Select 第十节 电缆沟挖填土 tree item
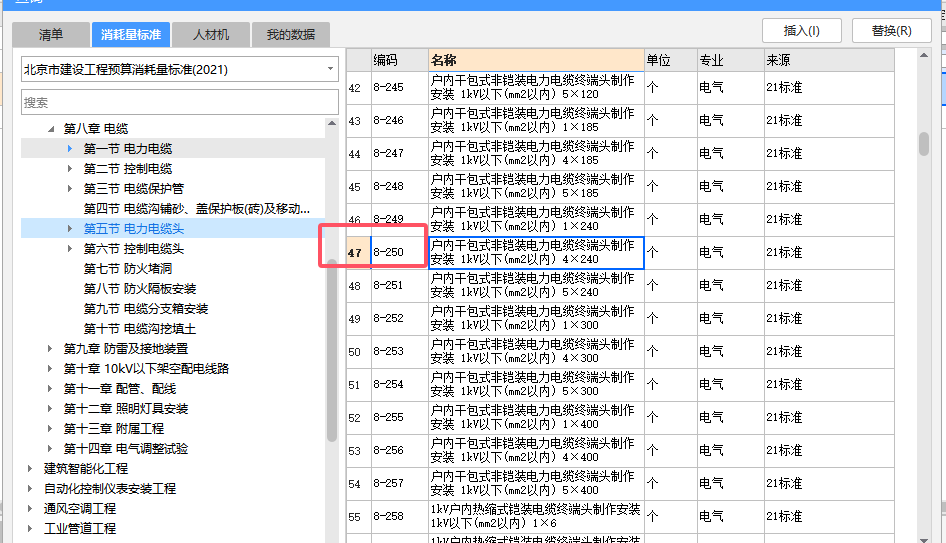Image resolution: width=946 pixels, height=543 pixels. 140,329
